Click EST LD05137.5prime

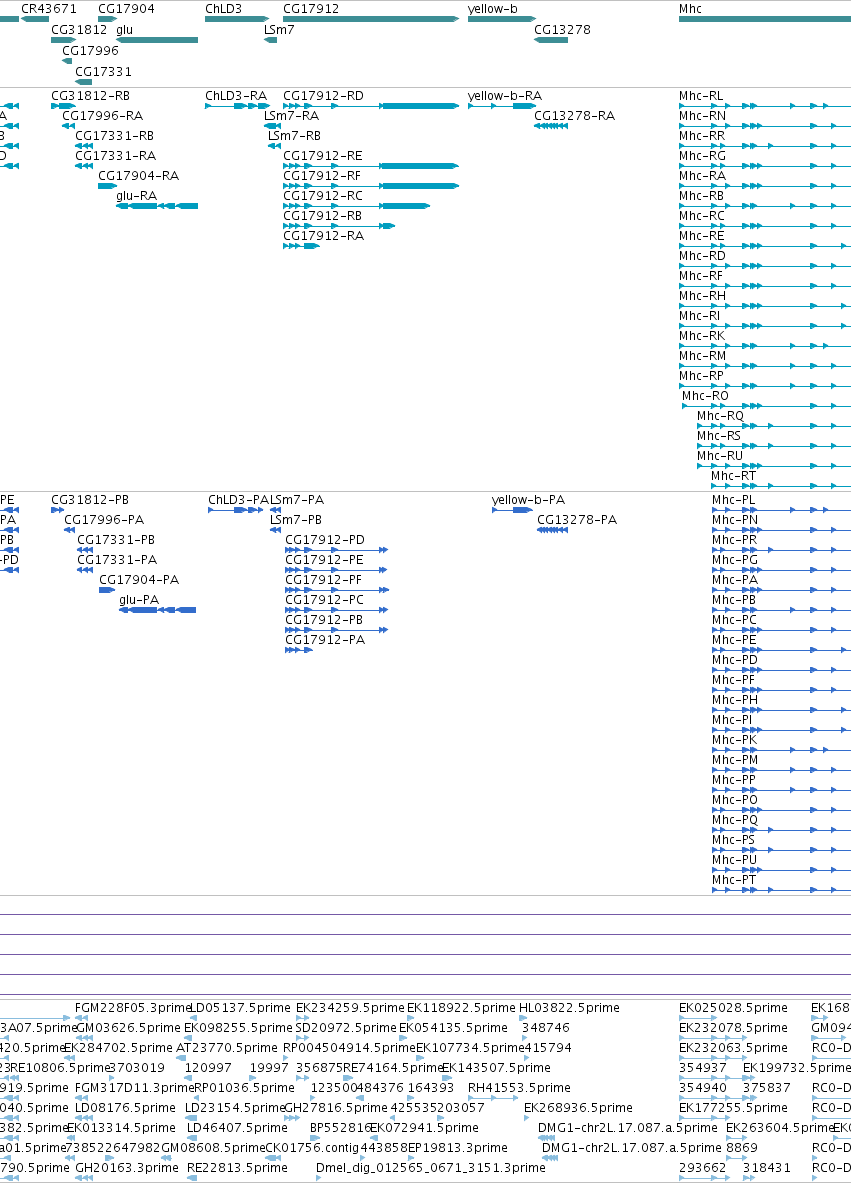tap(240, 1008)
